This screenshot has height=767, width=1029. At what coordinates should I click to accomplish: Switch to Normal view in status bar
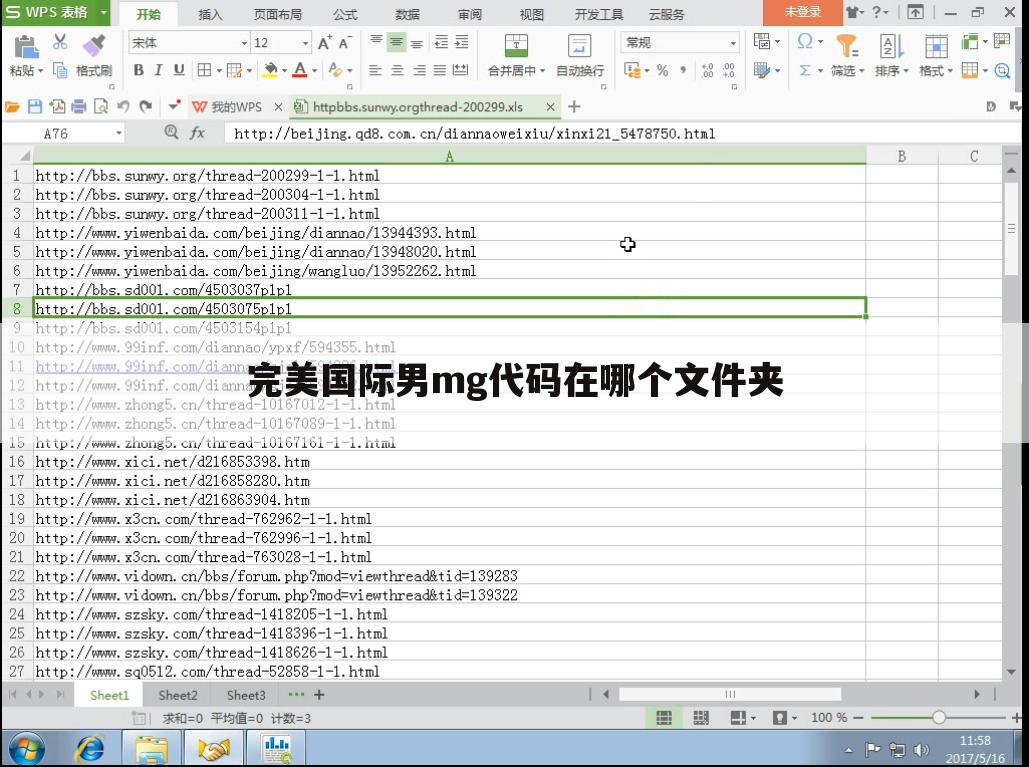click(664, 718)
